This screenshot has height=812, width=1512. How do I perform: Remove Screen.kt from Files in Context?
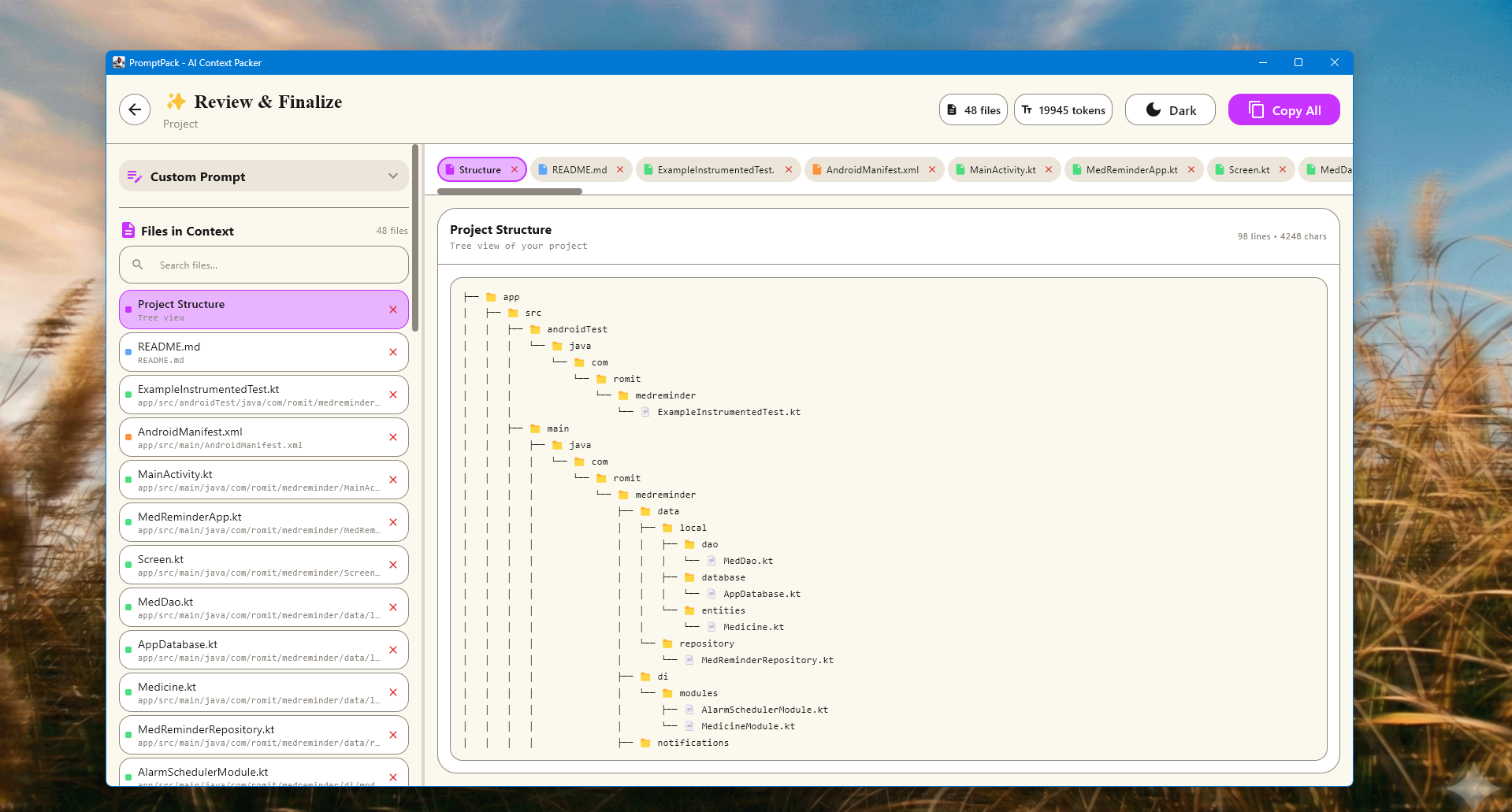pyautogui.click(x=393, y=565)
